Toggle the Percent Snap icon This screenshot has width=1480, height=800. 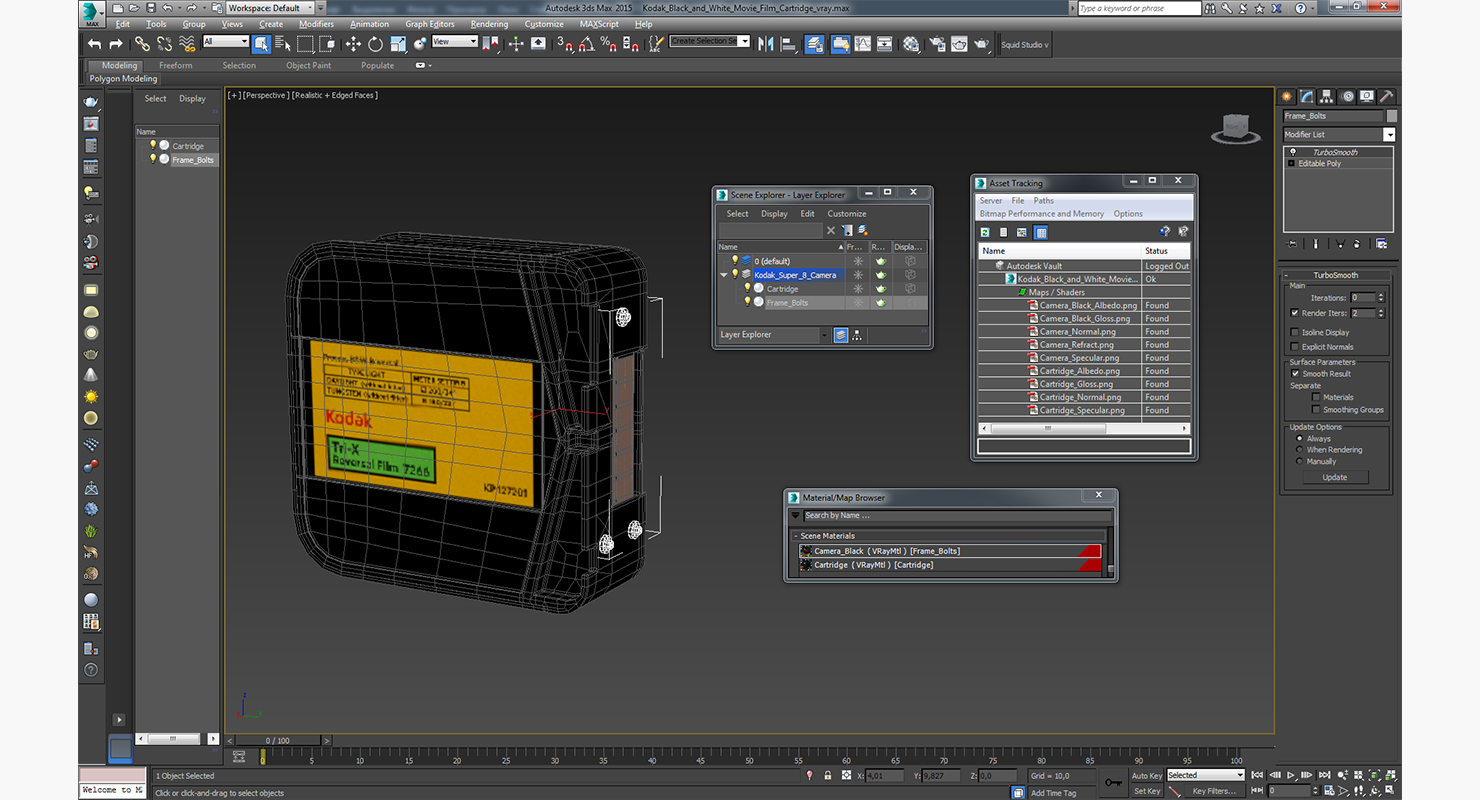tap(609, 44)
